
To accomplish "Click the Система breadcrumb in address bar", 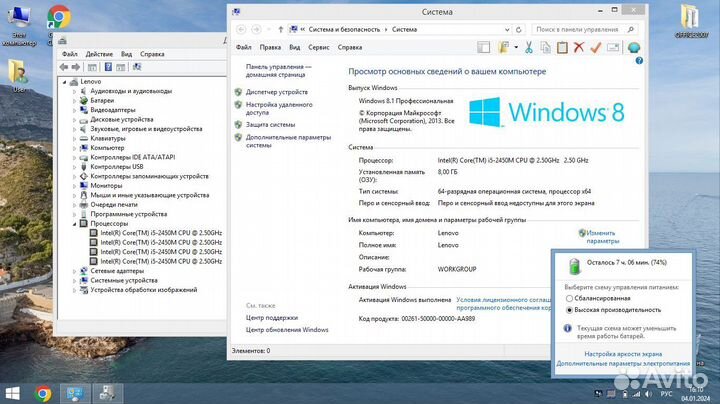I will pyautogui.click(x=404, y=29).
